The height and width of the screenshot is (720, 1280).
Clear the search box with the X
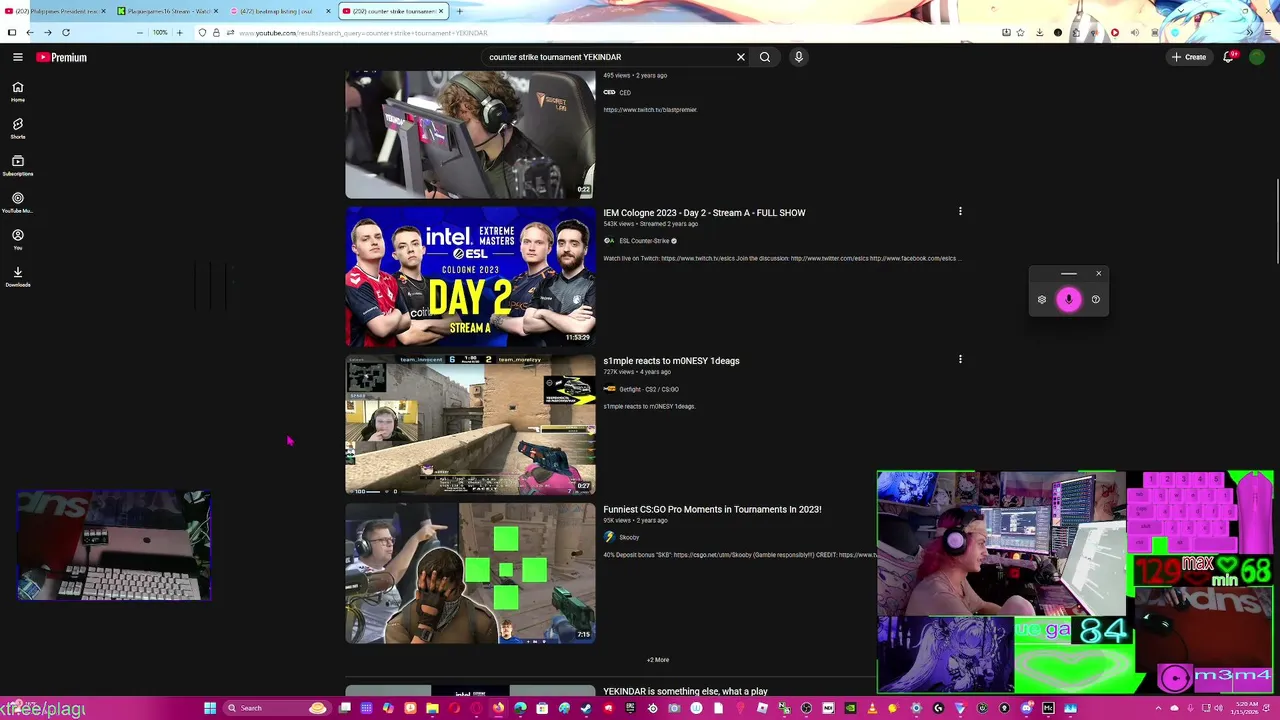741,57
